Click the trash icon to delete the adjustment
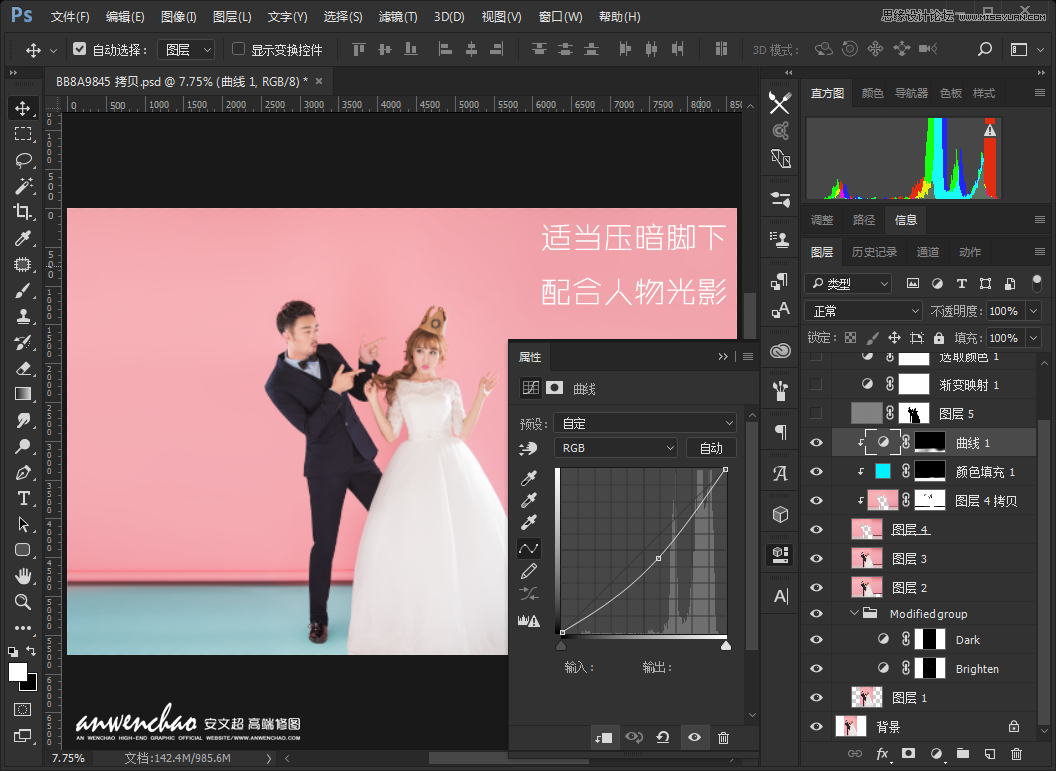Image resolution: width=1056 pixels, height=771 pixels. (724, 737)
